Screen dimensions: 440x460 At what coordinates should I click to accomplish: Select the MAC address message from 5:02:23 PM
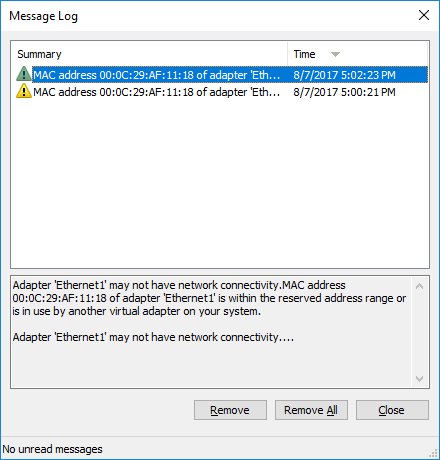point(222,75)
